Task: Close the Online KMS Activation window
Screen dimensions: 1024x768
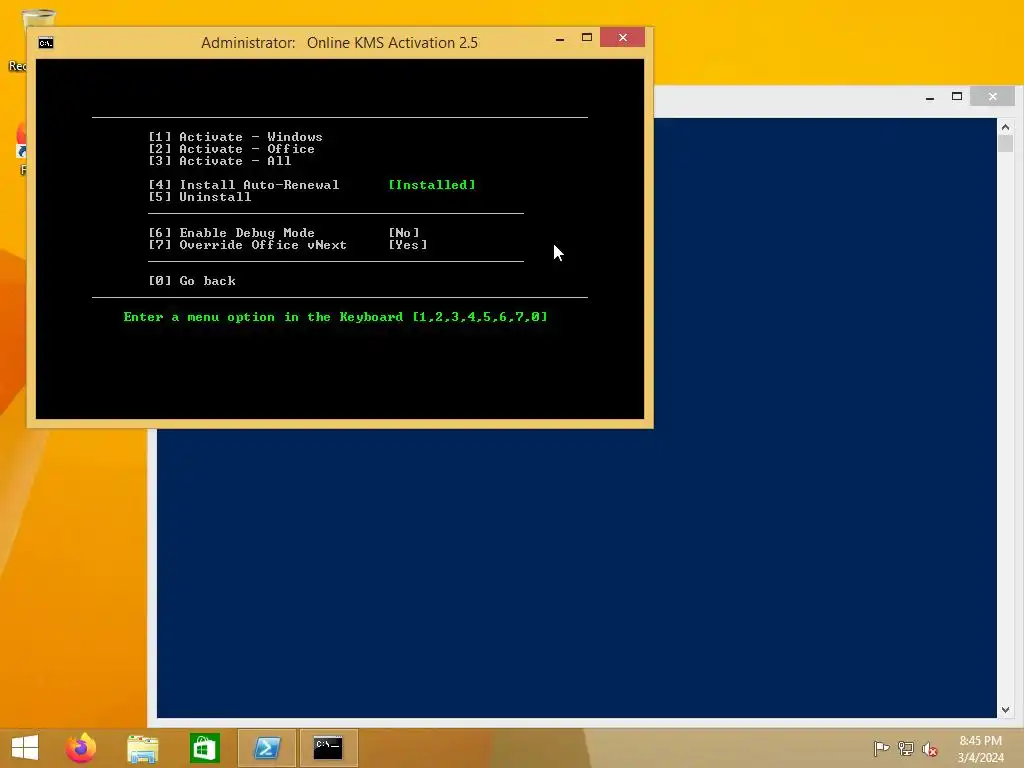Action: pyautogui.click(x=622, y=38)
